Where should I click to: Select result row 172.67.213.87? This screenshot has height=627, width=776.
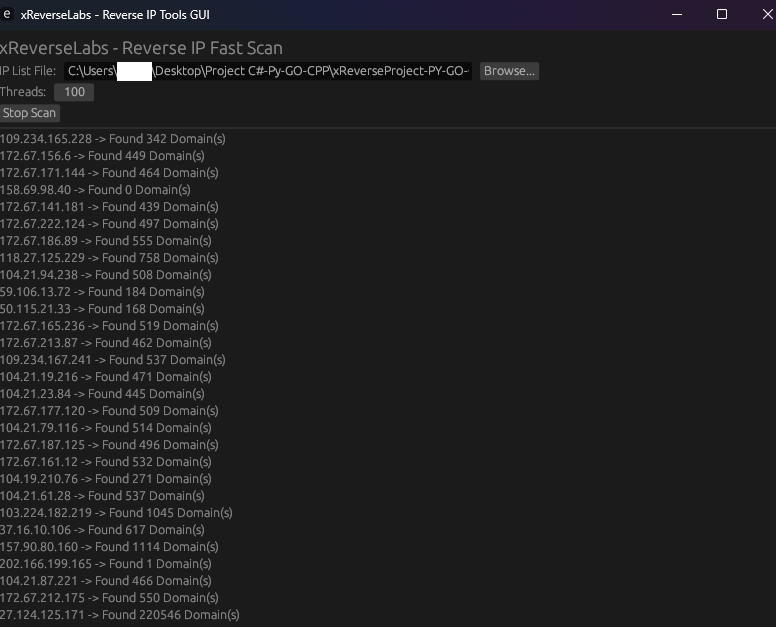coord(105,342)
